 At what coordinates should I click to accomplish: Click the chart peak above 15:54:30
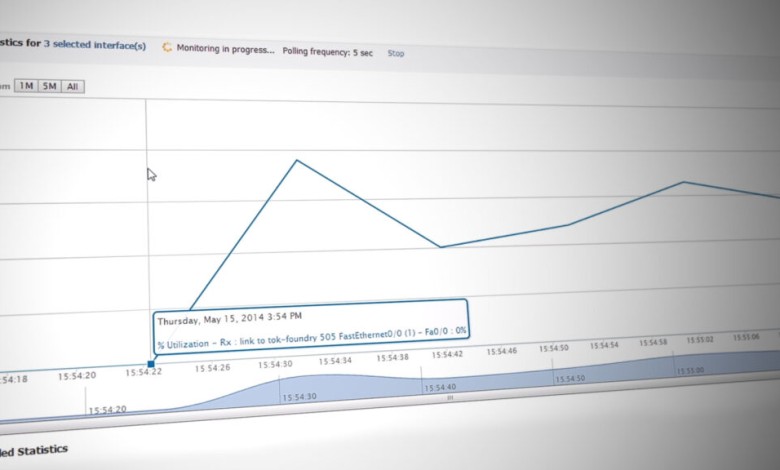coord(297,160)
